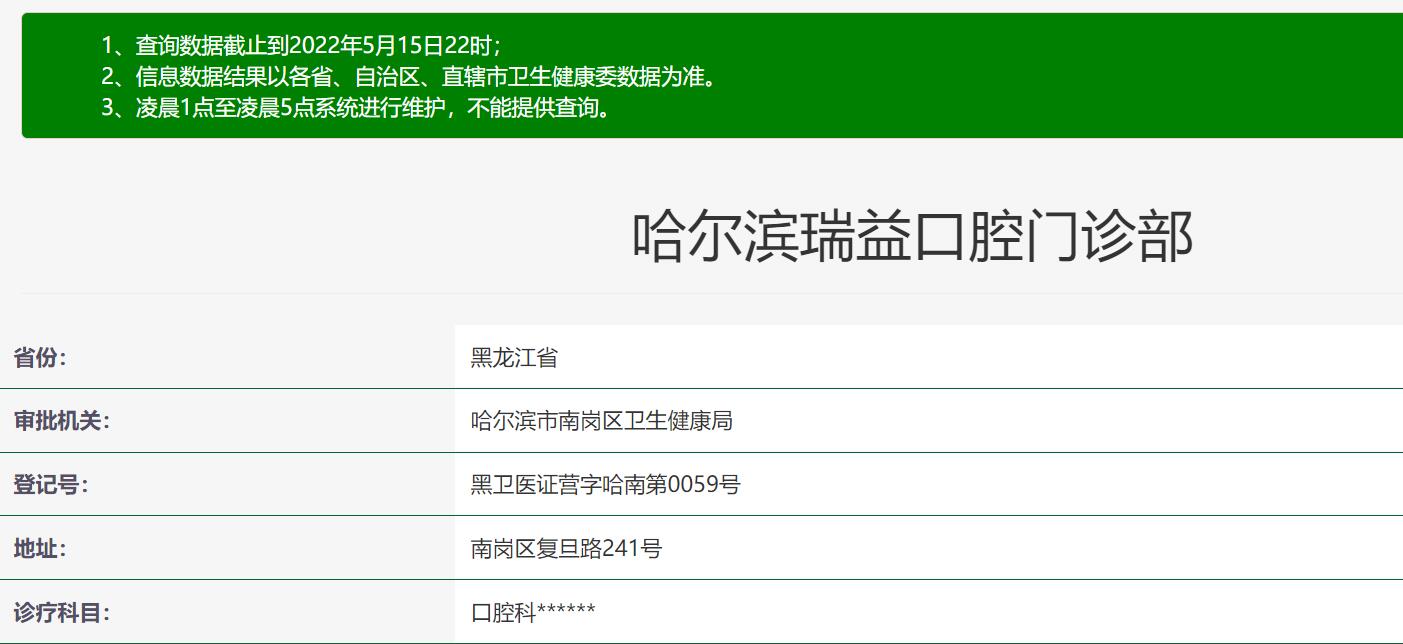Click the 登记号 label
The width and height of the screenshot is (1403, 644).
[51, 485]
